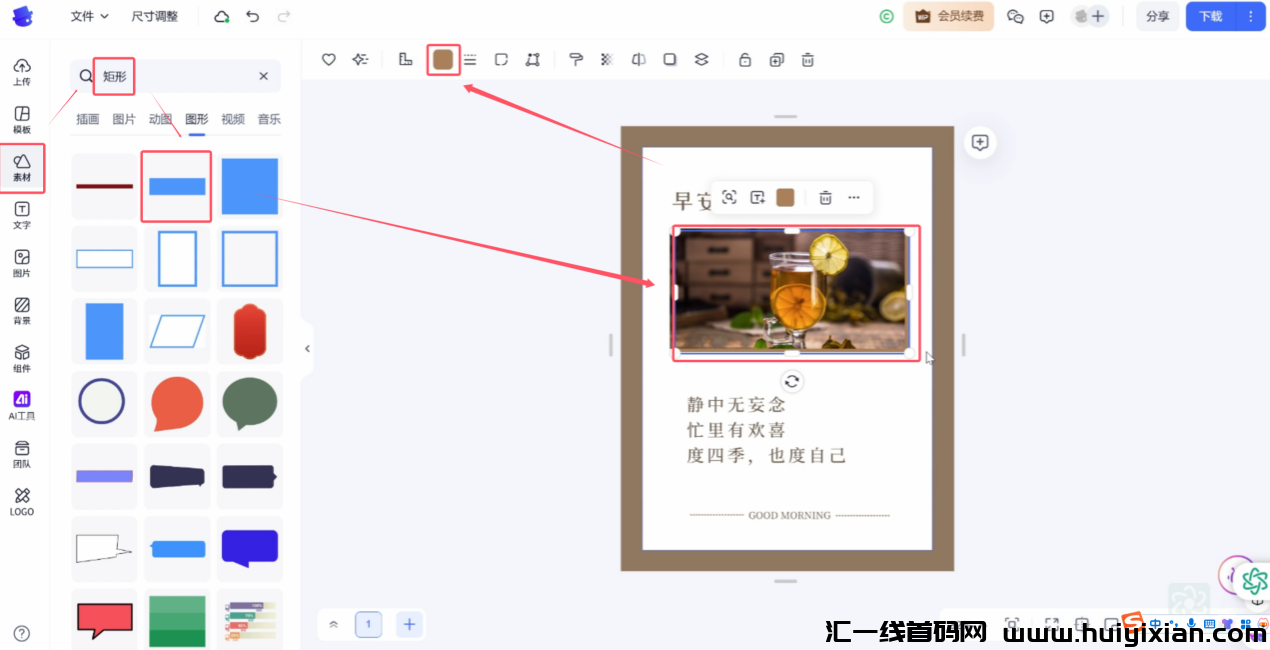Open the brown fill color swatch in toolbar

coord(443,59)
